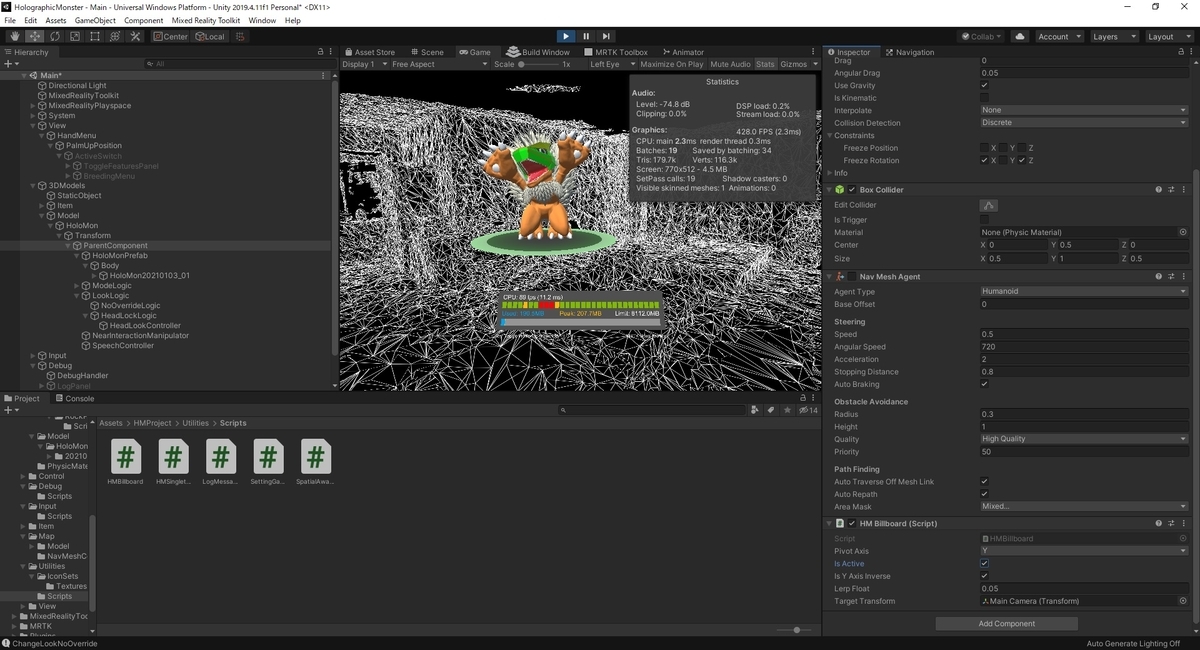
Task: Open Box Collider help icon
Action: coord(1158,189)
